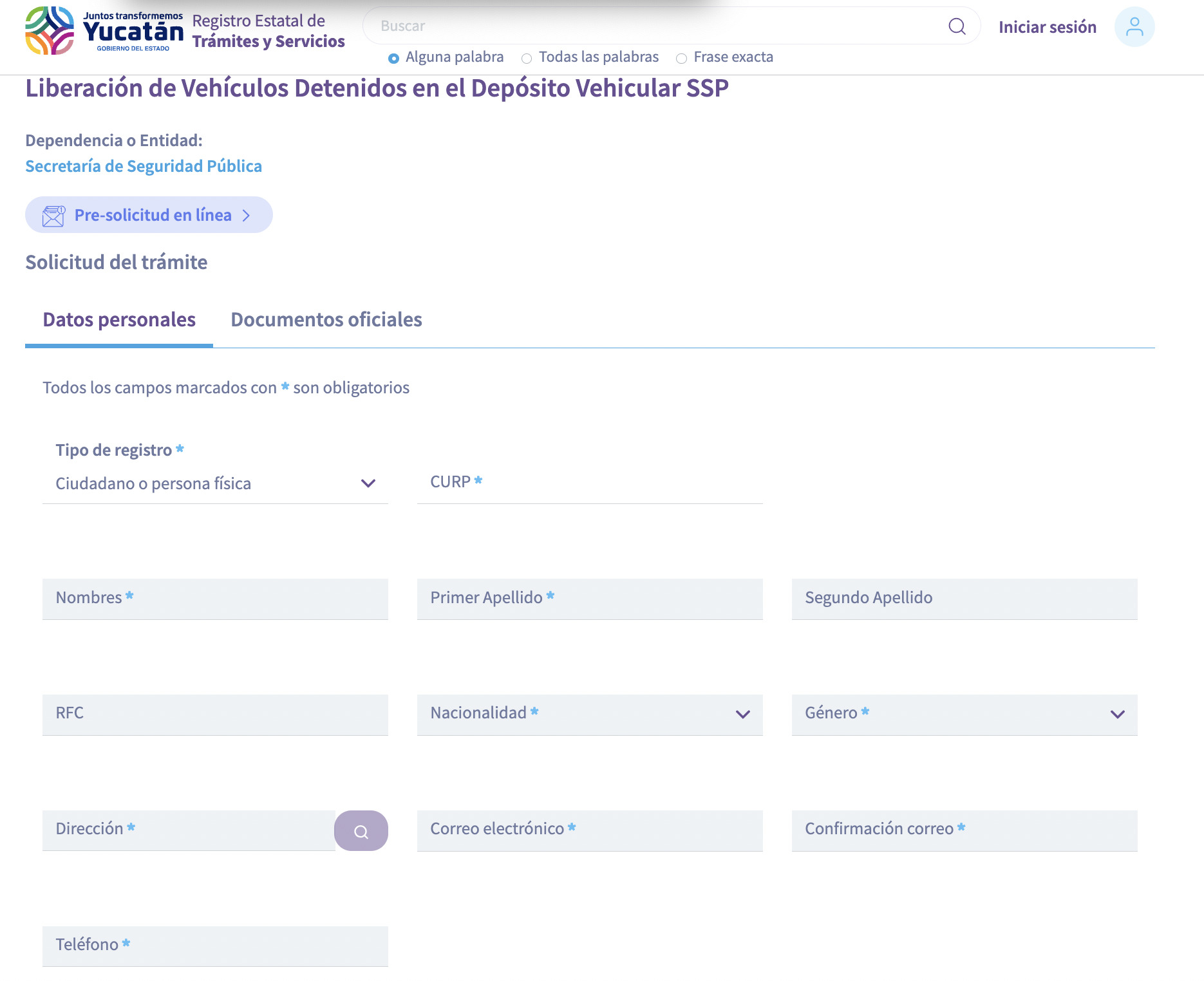This screenshot has height=981, width=1204.
Task: Select the Frase exacta radio button
Action: [x=681, y=59]
